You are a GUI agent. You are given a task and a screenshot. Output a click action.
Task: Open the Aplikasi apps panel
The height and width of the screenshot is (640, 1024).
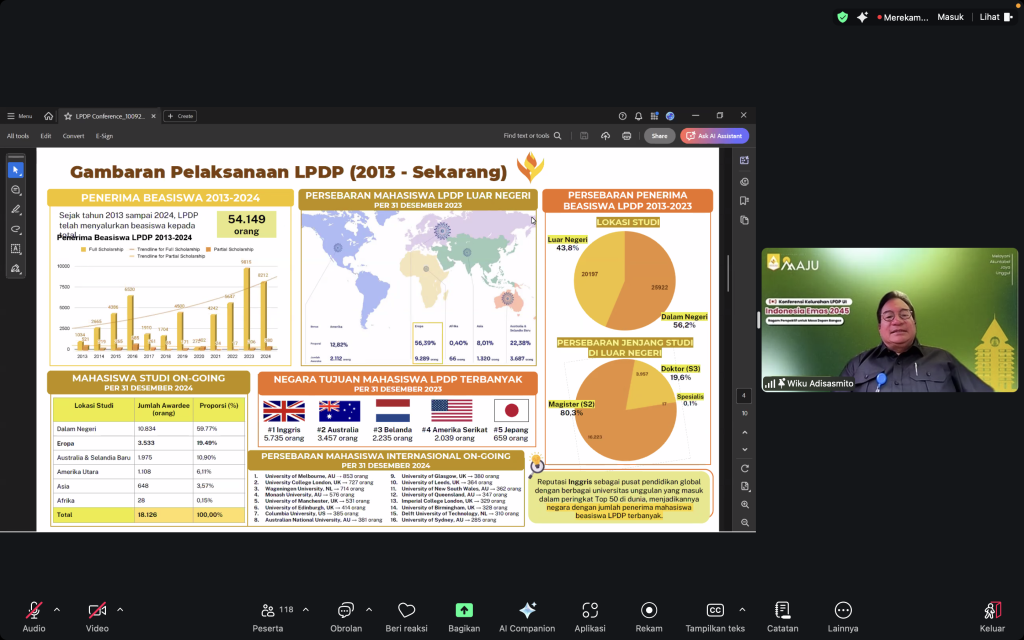coord(589,611)
